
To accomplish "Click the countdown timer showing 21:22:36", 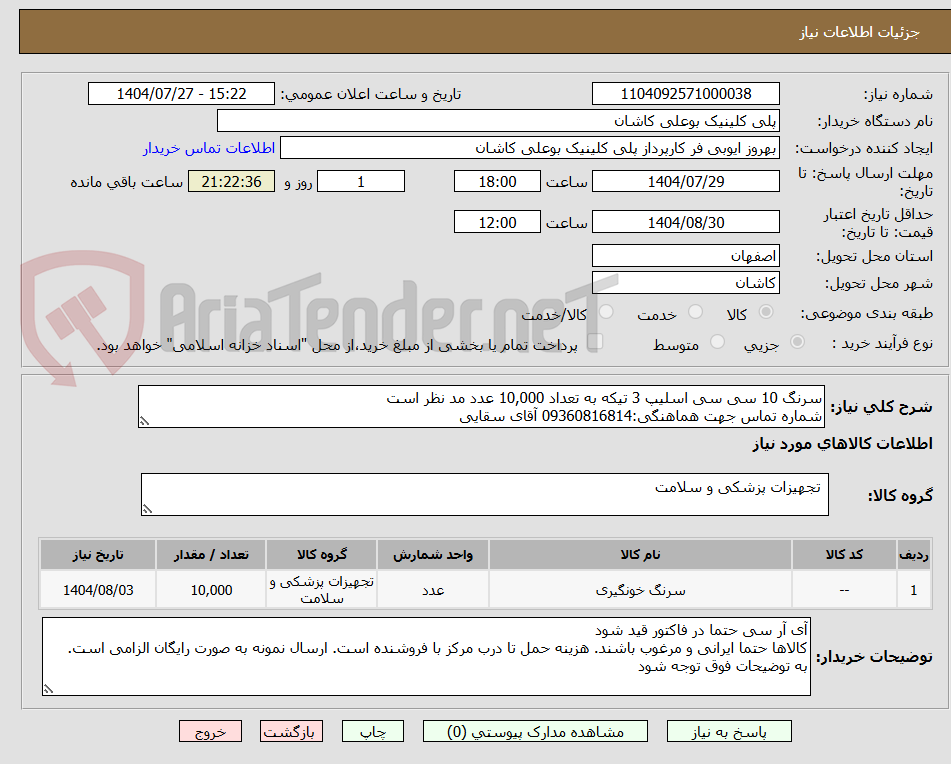I will [x=231, y=181].
